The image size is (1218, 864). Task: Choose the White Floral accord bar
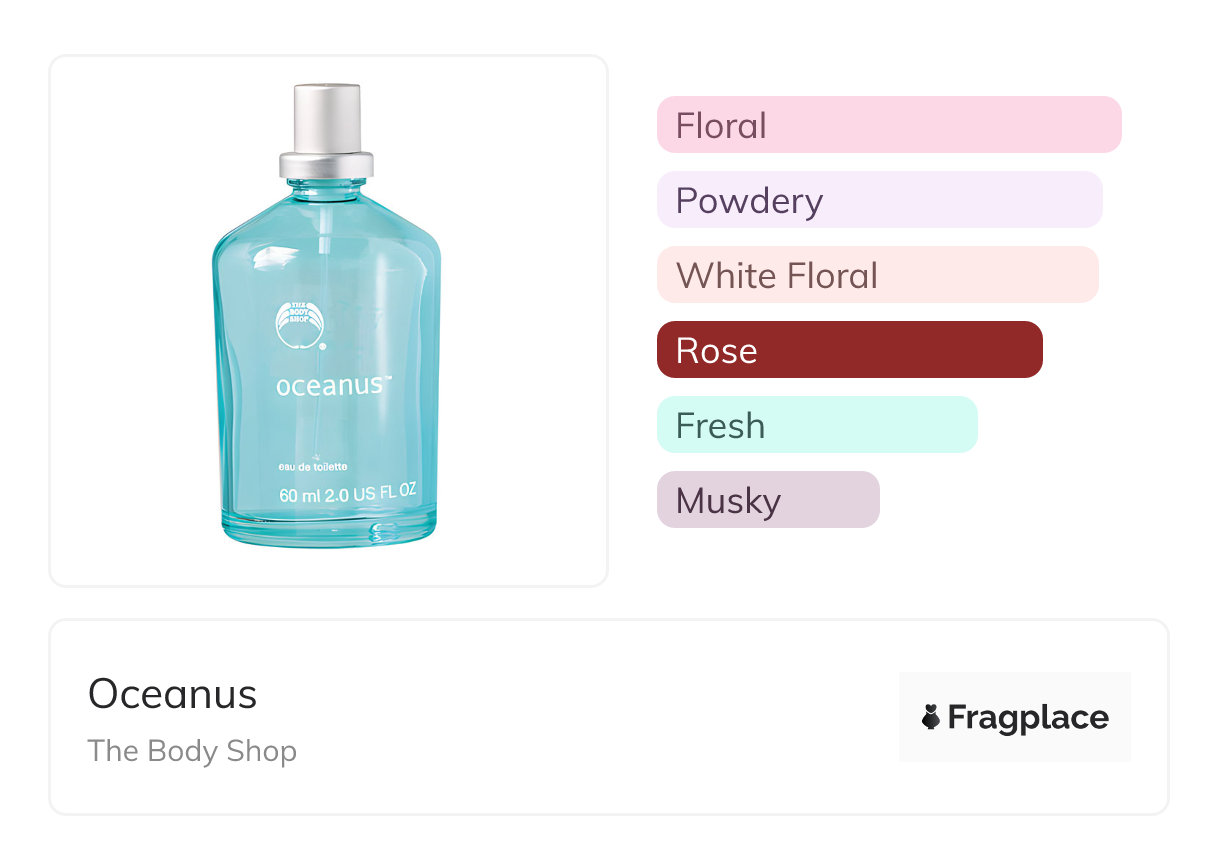pos(877,275)
